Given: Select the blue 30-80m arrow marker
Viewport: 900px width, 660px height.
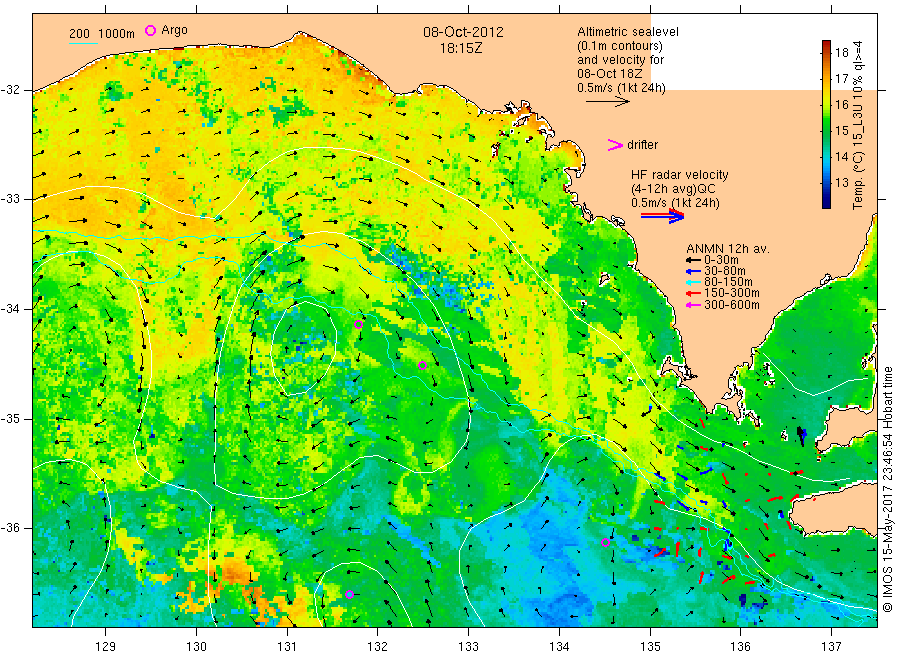Looking at the screenshot, I should (x=693, y=271).
